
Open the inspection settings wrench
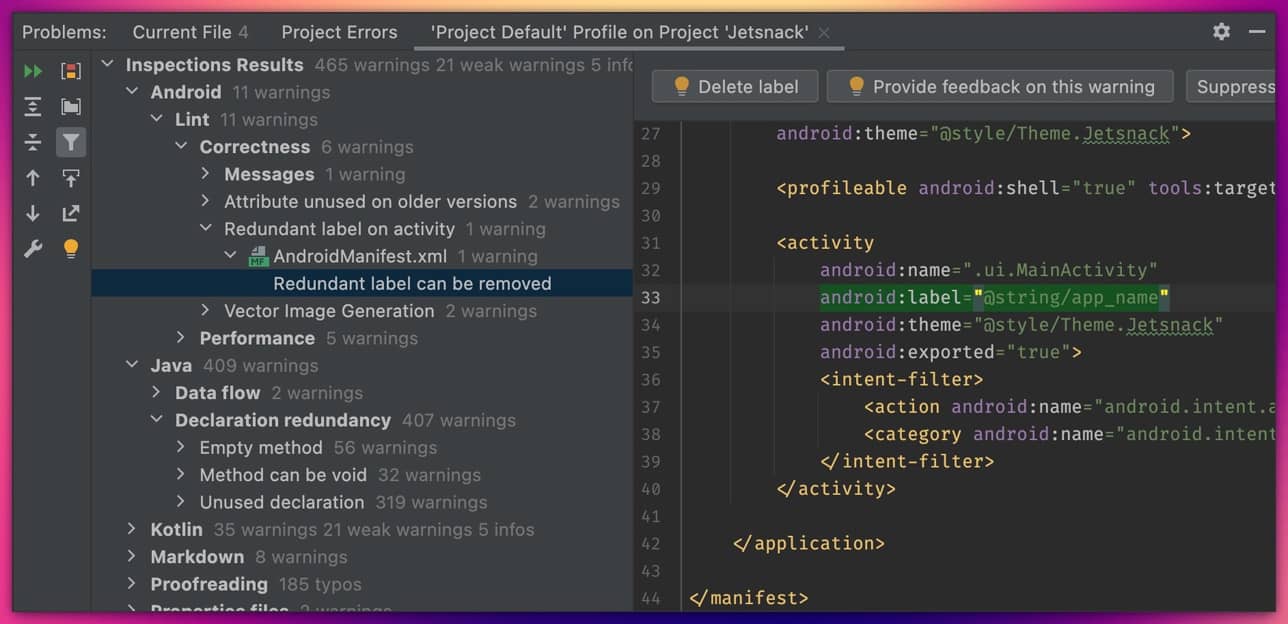coord(33,248)
